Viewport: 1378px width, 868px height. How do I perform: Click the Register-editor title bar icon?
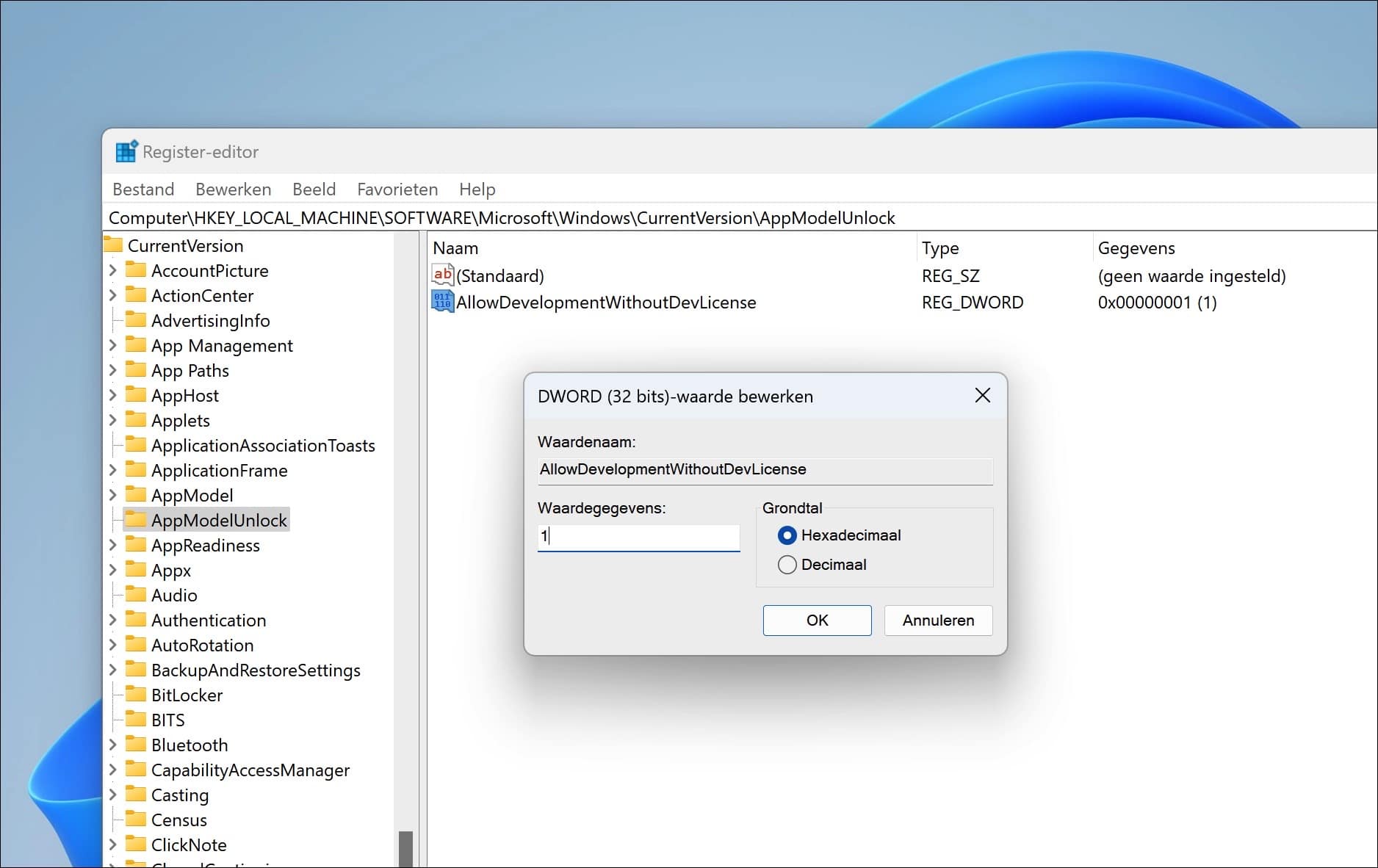tap(126, 151)
